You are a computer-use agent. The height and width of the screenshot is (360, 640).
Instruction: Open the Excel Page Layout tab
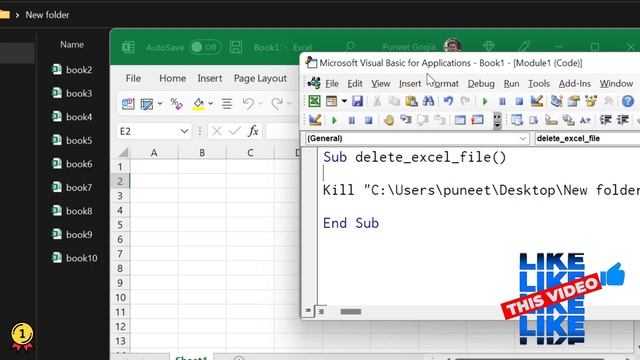(260, 78)
